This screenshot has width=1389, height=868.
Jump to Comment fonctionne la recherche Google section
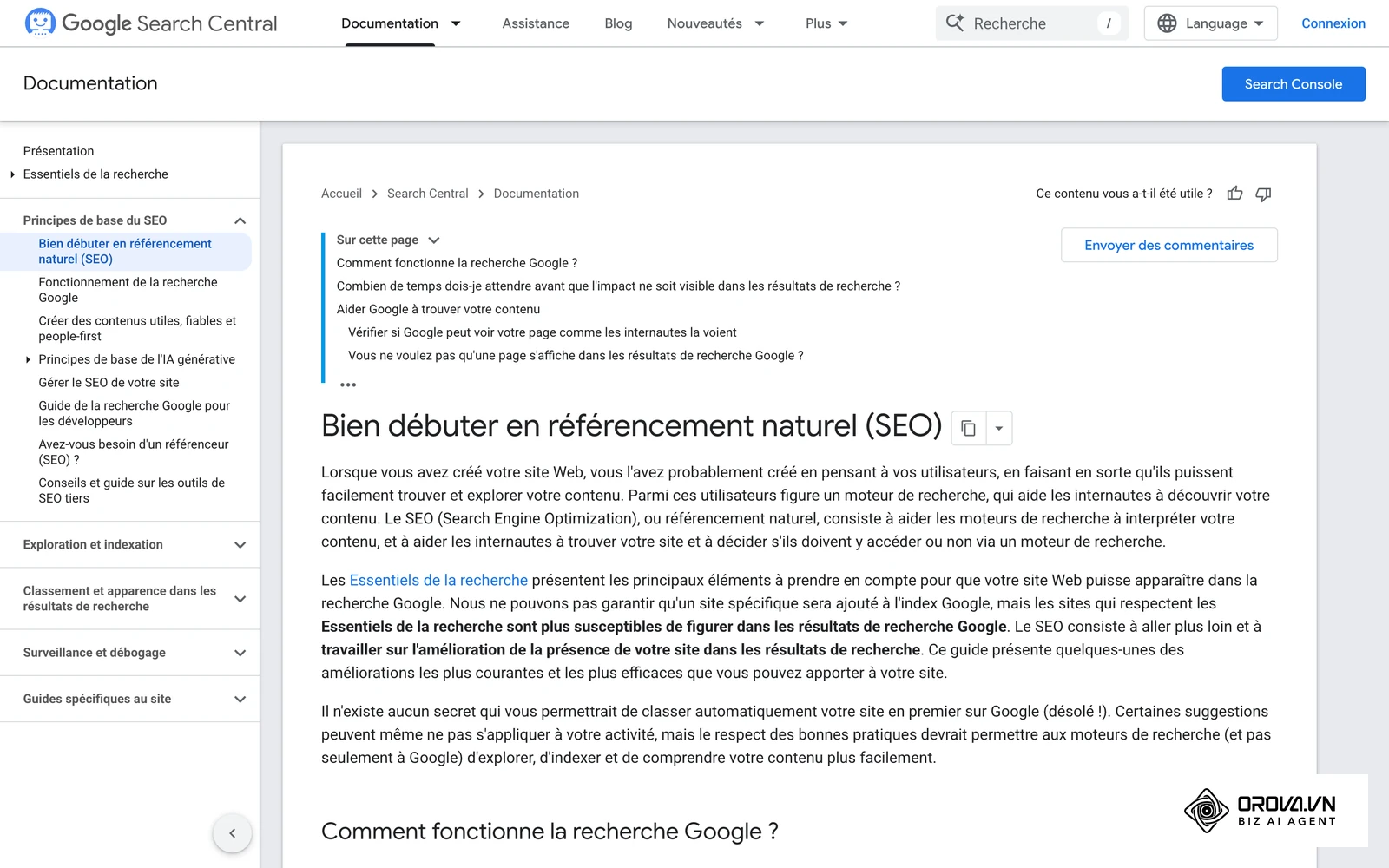(x=457, y=263)
